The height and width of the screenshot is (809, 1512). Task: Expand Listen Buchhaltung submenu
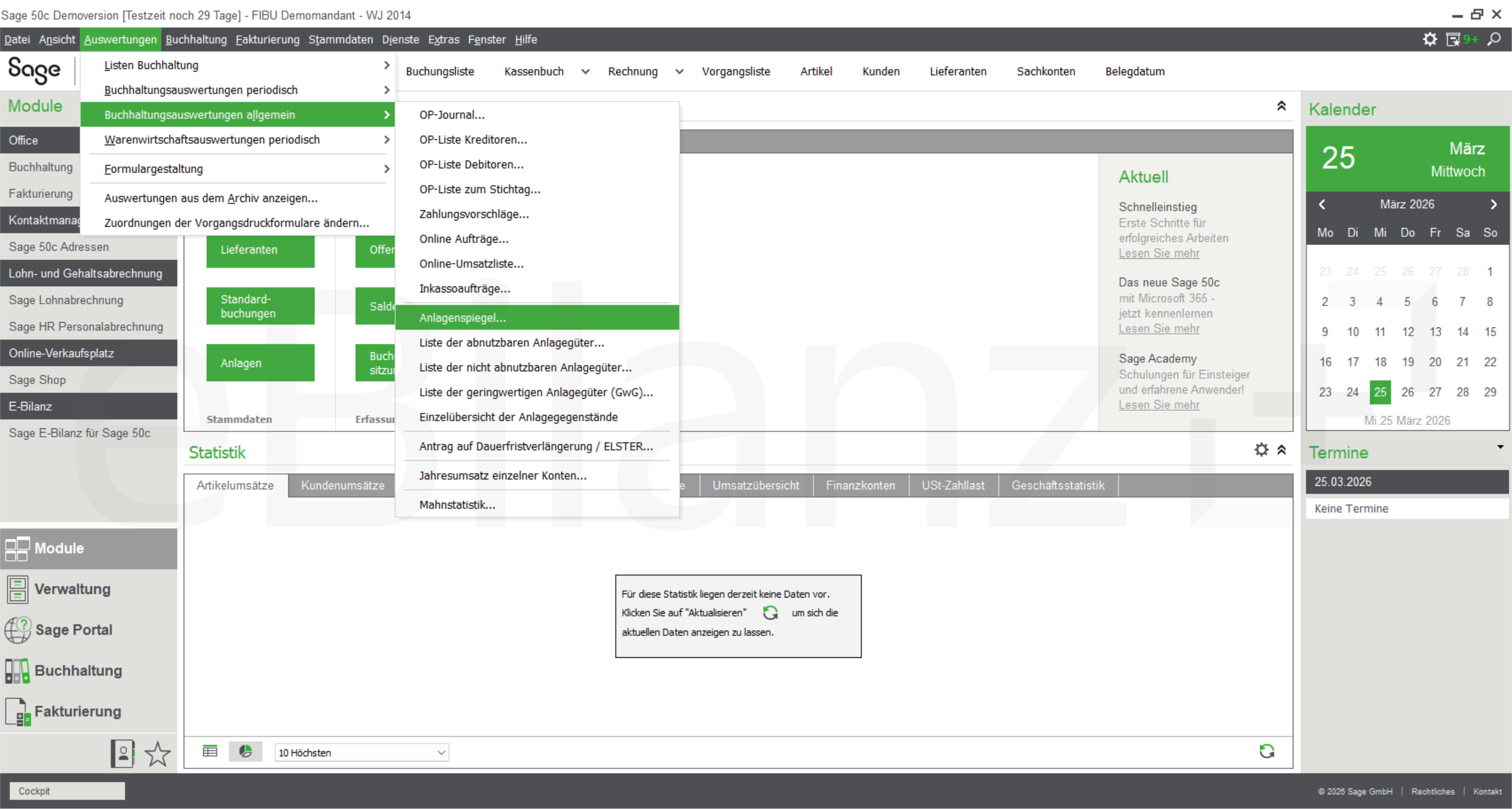pos(238,65)
